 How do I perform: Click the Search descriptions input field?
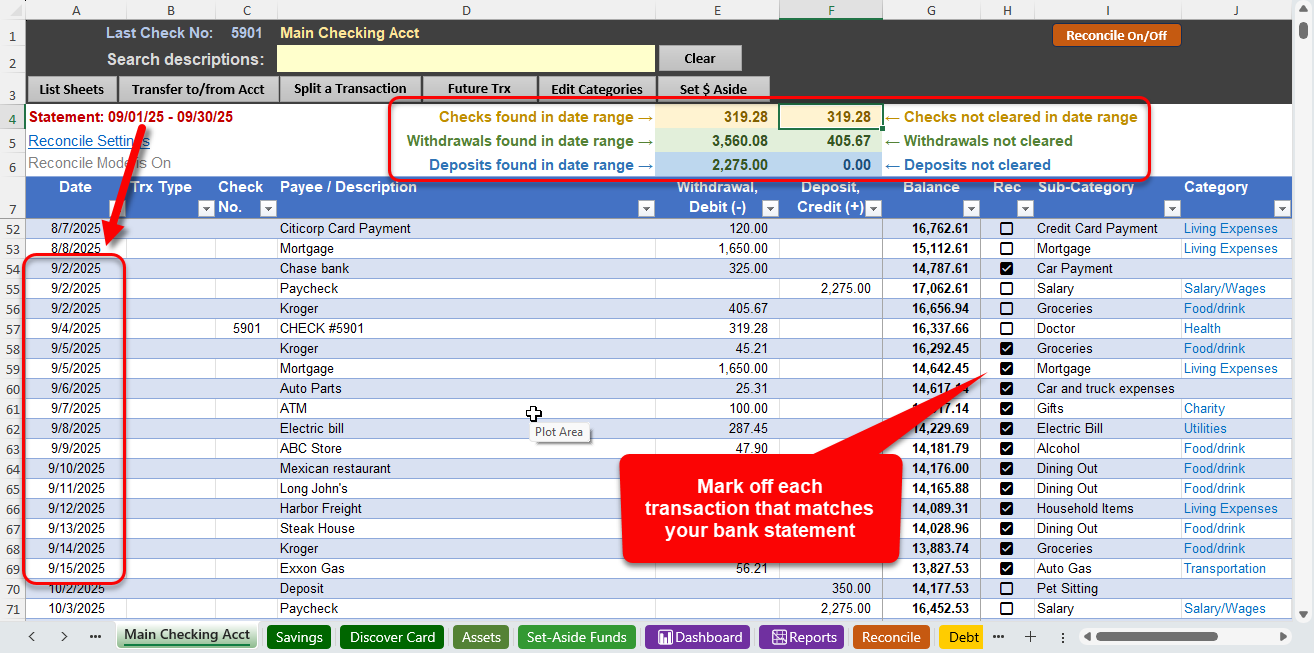coord(465,59)
